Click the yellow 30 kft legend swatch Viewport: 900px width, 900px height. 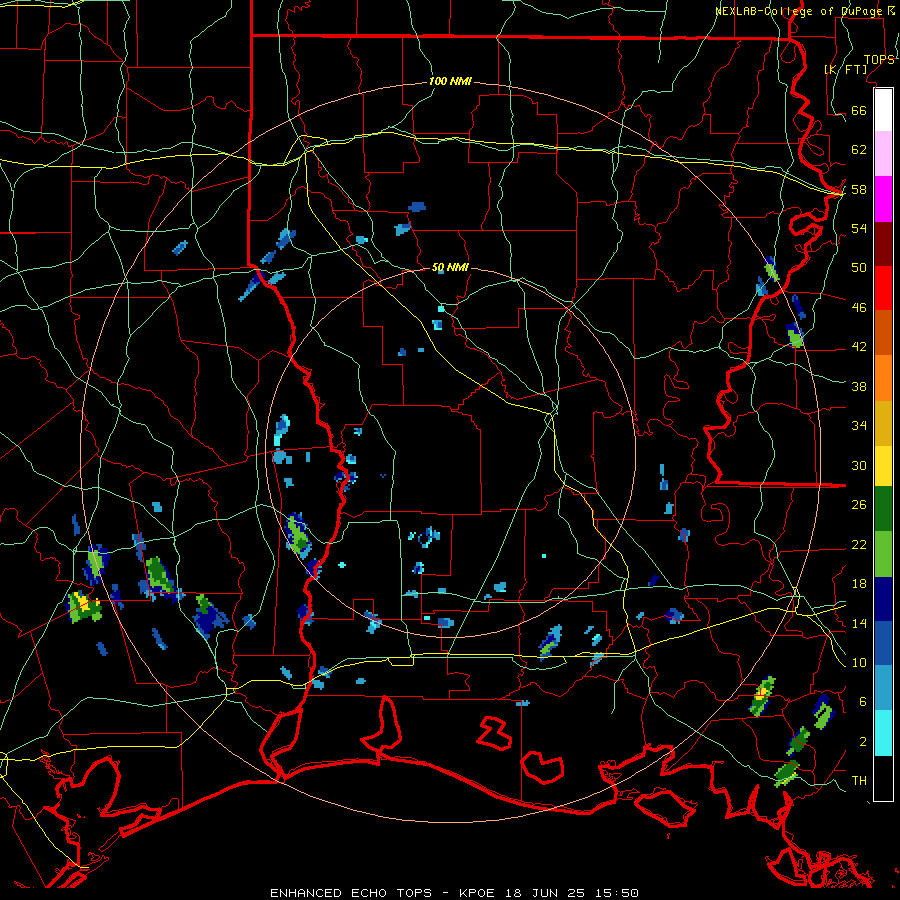883,466
